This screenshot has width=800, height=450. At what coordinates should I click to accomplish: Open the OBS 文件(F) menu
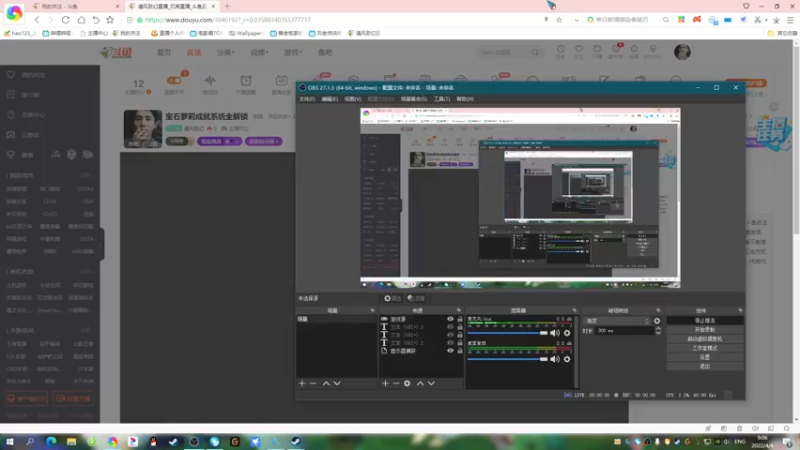[307, 99]
